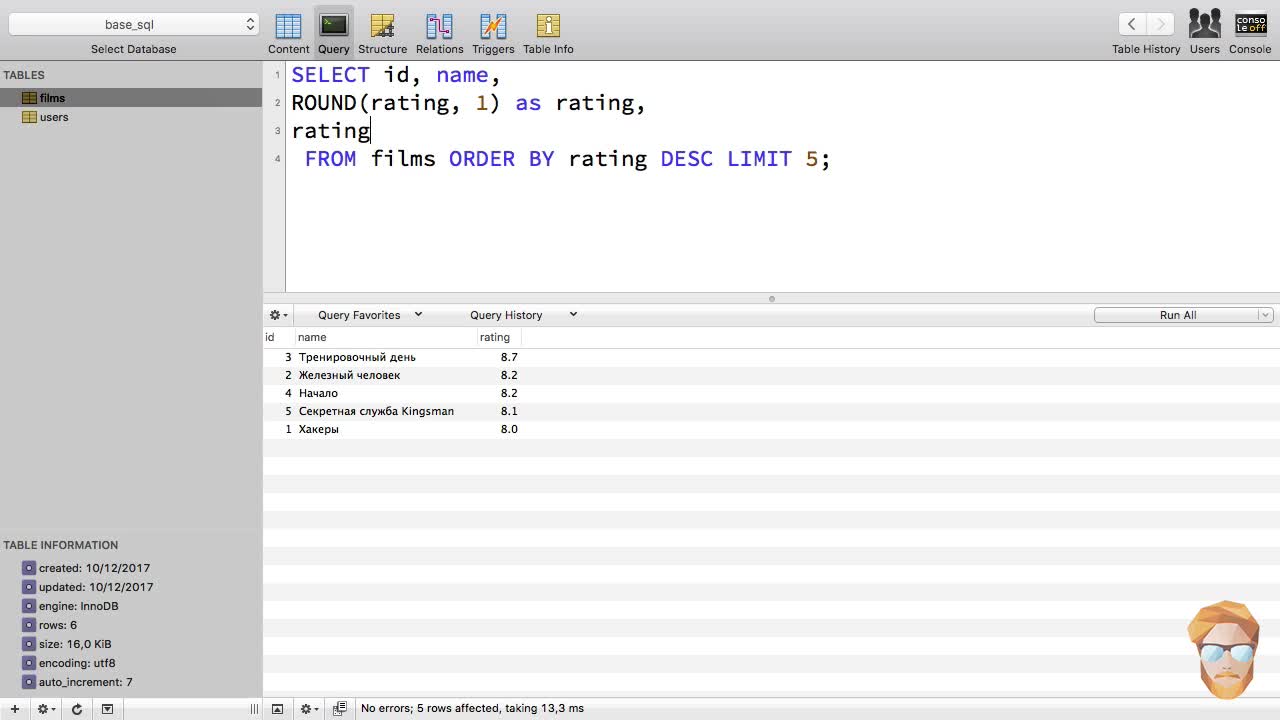Go back in Table History
1280x720 pixels.
1131,24
